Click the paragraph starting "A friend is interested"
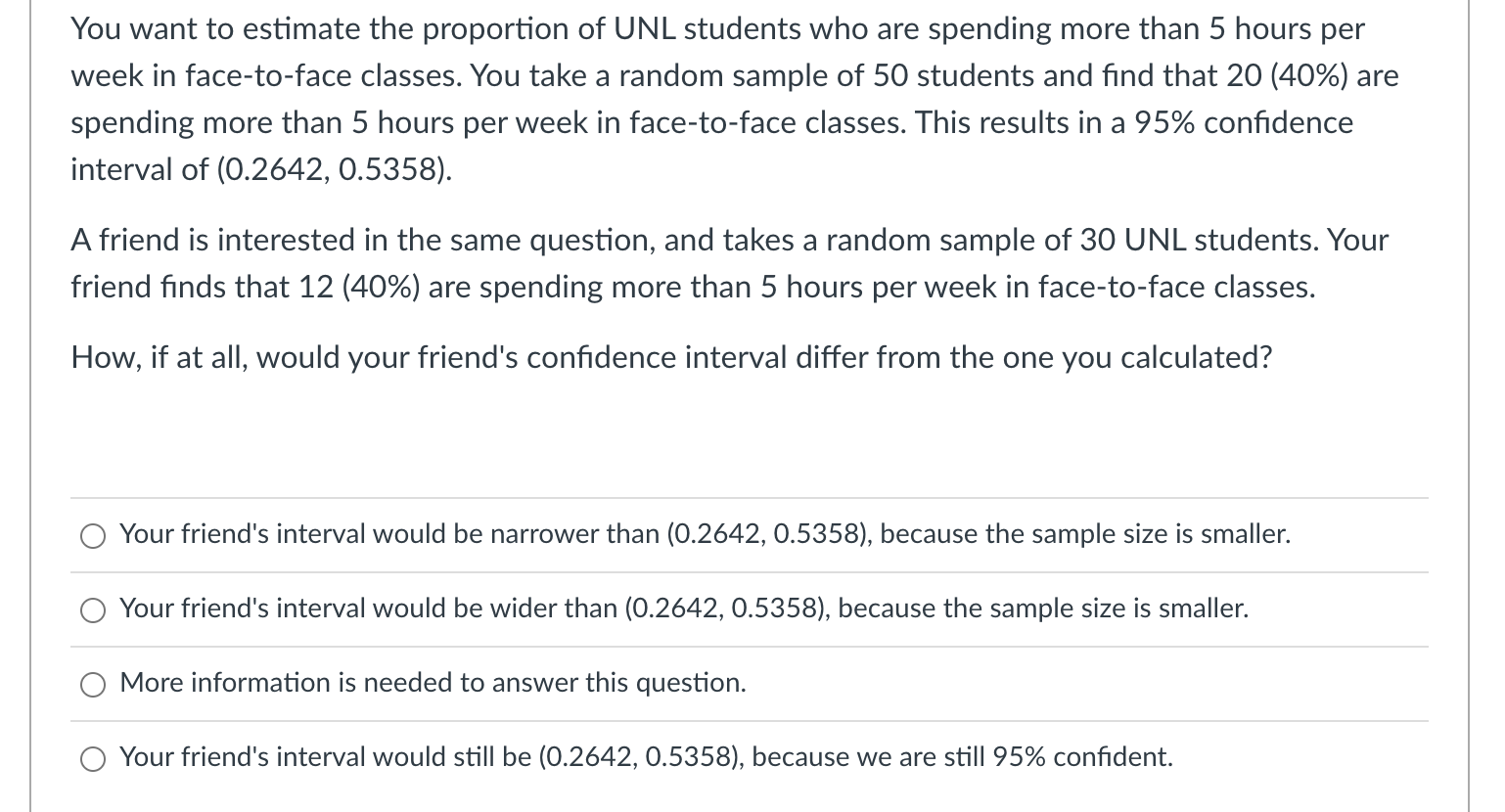The image size is (1505, 812). (729, 263)
